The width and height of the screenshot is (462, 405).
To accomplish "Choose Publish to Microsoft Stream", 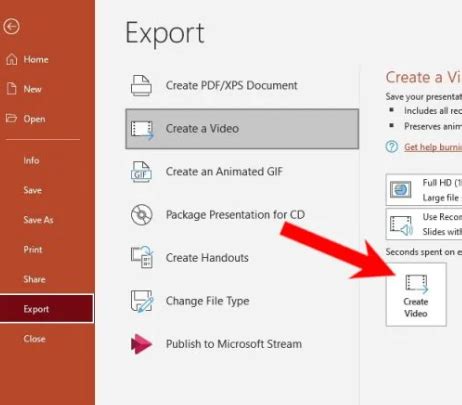I will click(x=242, y=344).
